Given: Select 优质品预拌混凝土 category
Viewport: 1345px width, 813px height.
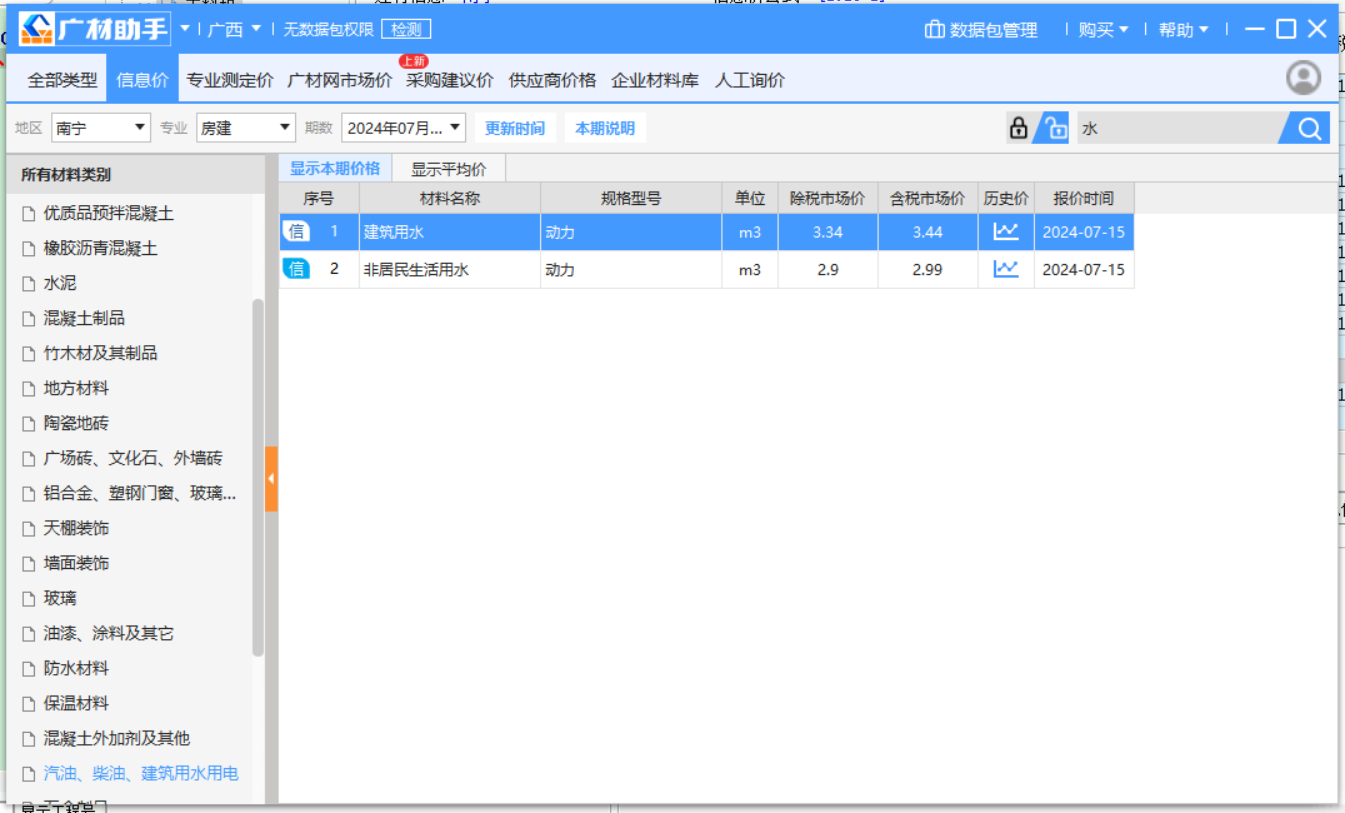Looking at the screenshot, I should [x=109, y=213].
